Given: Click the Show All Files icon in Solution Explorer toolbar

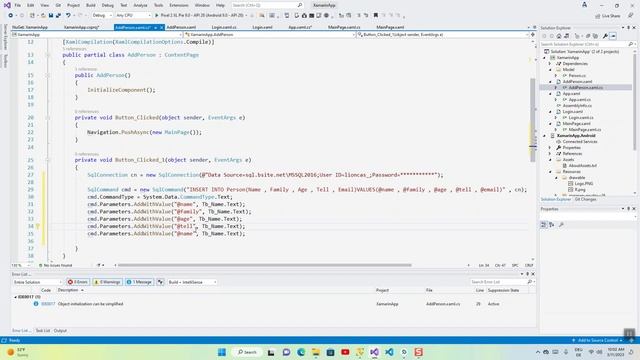Looking at the screenshot, I should (x=595, y=36).
